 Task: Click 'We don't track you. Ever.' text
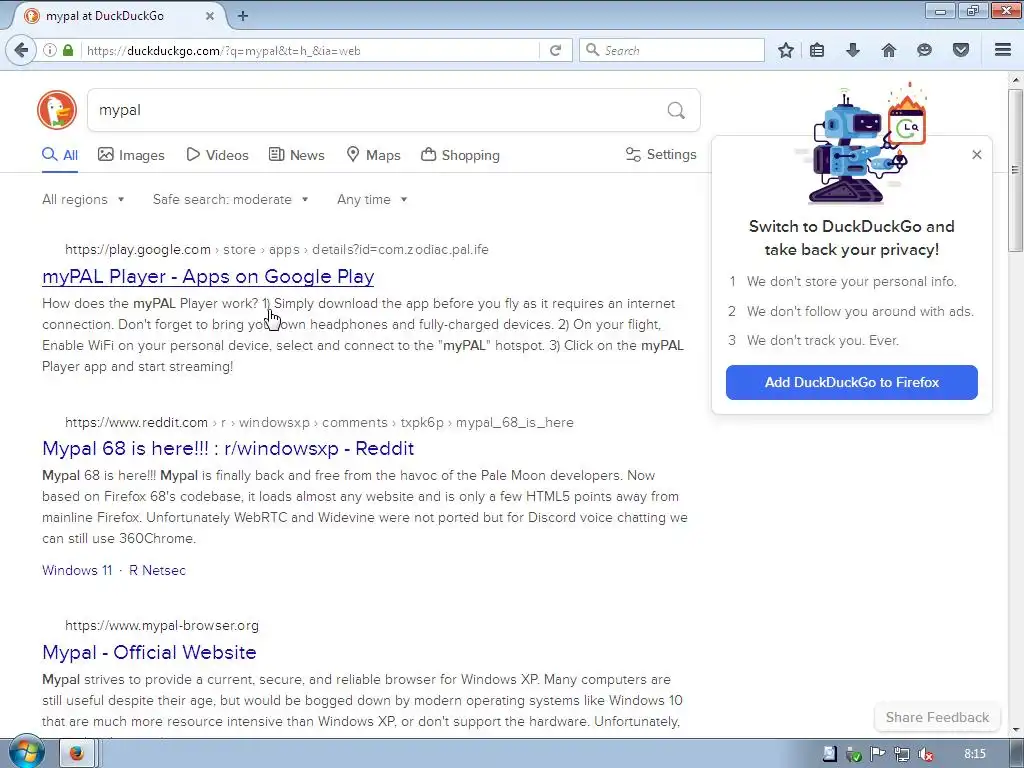pos(823,340)
